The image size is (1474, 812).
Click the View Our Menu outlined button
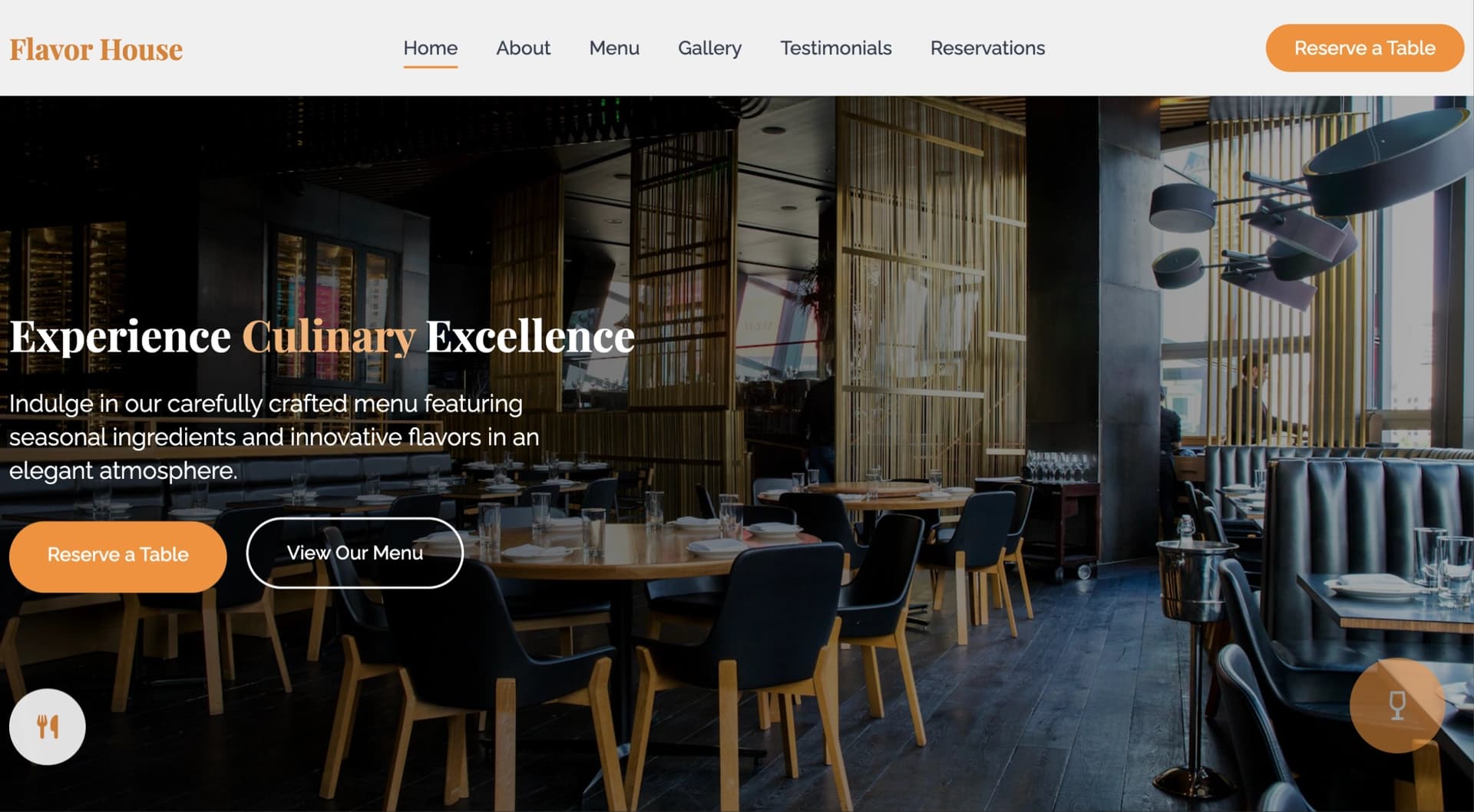pos(355,553)
